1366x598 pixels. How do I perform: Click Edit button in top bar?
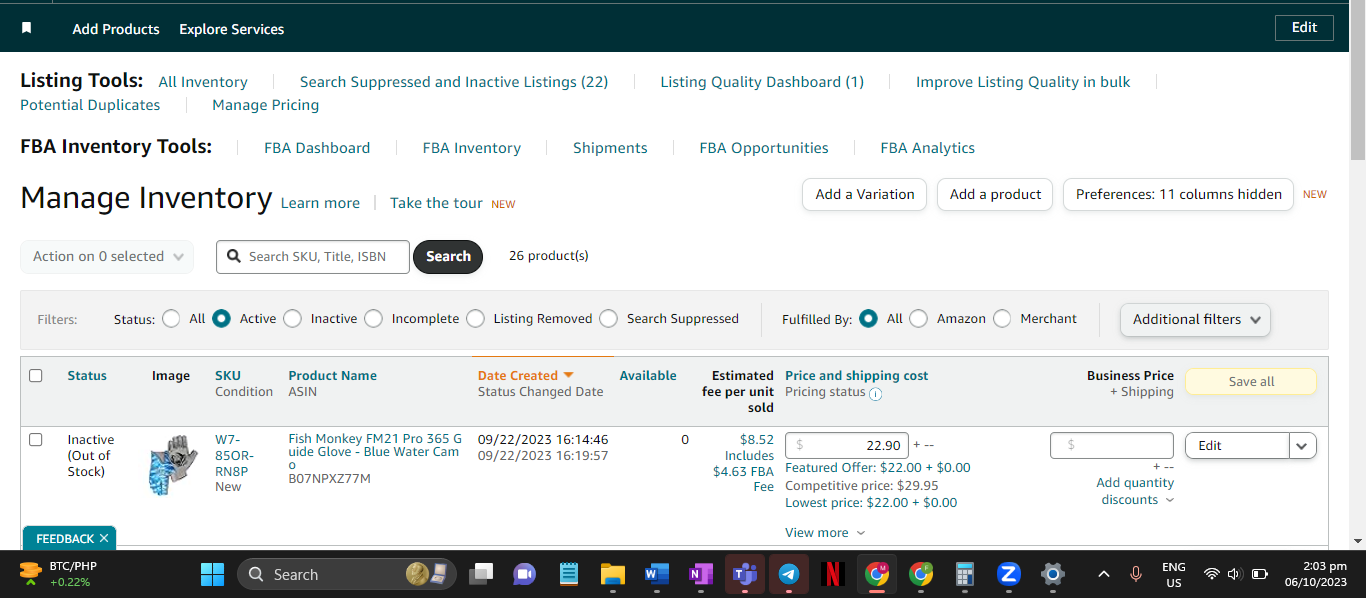pos(1304,28)
